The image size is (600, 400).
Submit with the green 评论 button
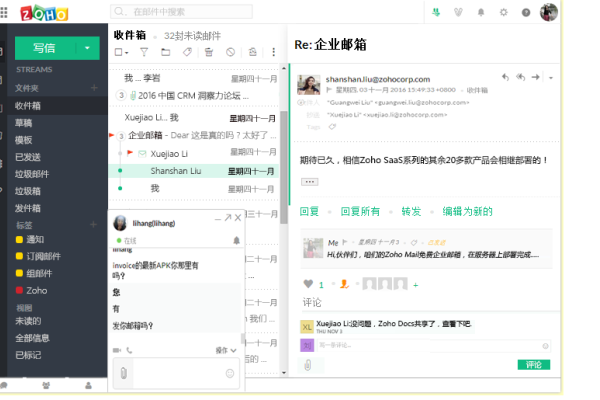[534, 365]
